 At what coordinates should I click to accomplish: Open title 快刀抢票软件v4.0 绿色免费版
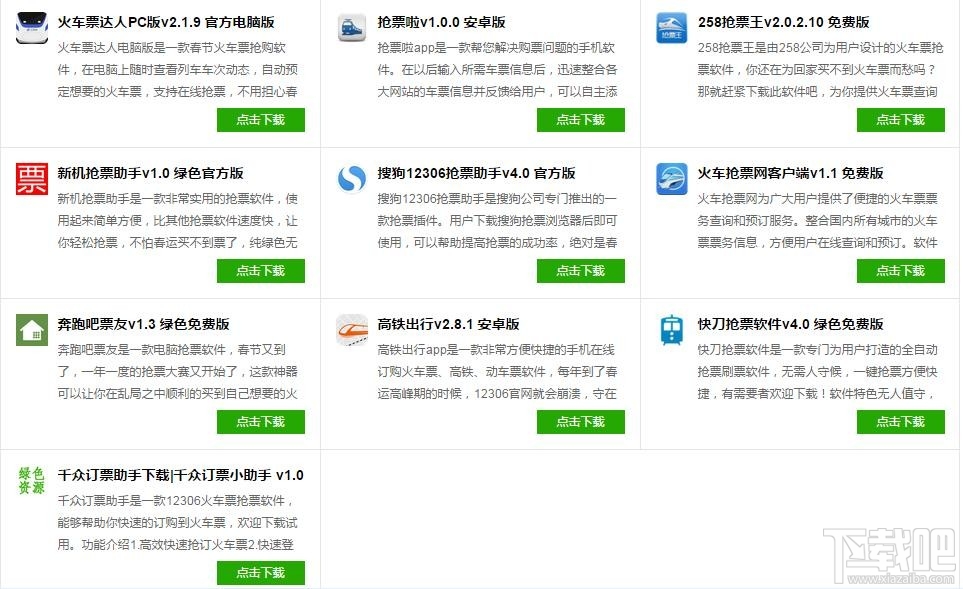[x=790, y=324]
